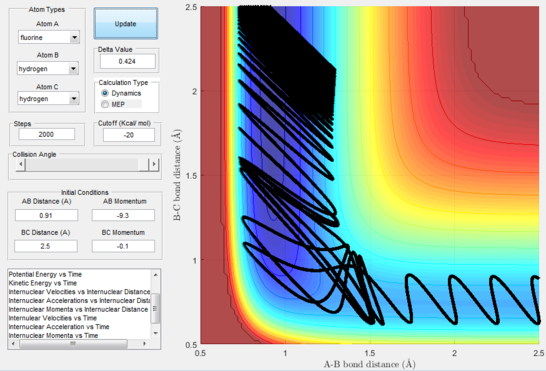The width and height of the screenshot is (546, 371).
Task: Select Potential Energy vs Time plot
Action: pyautogui.click(x=45, y=275)
